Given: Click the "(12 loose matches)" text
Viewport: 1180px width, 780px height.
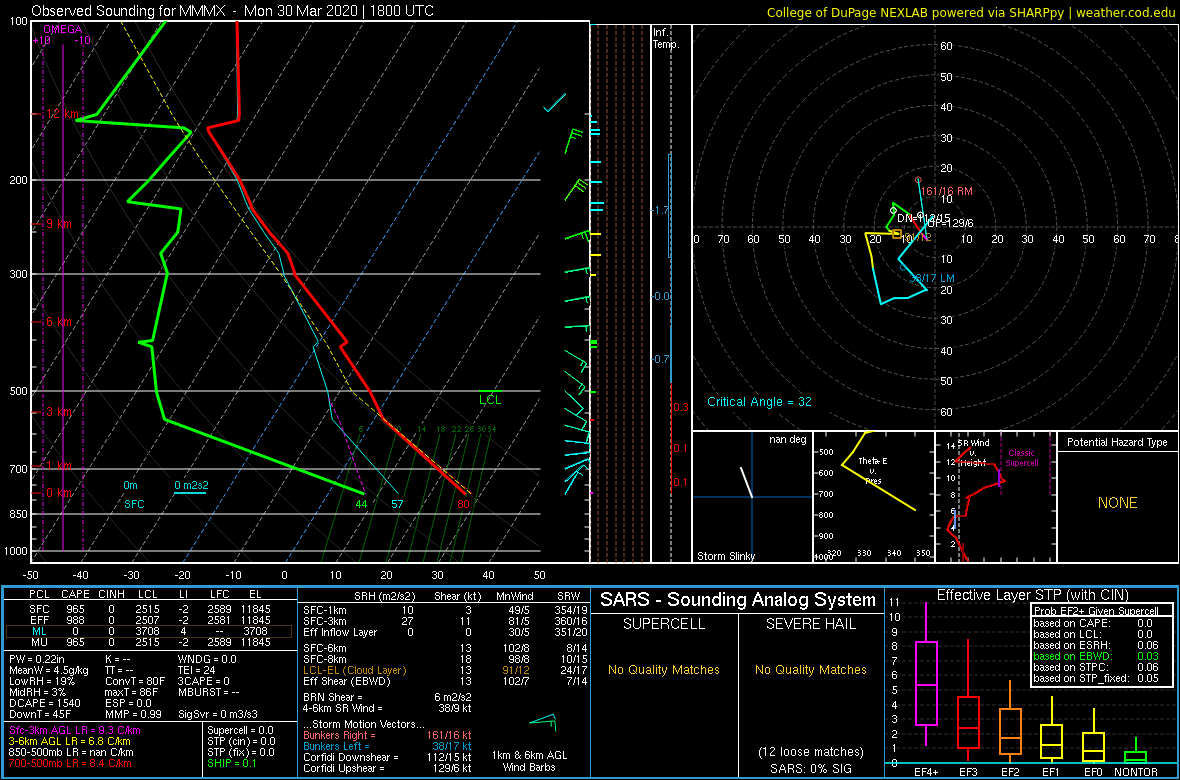Looking at the screenshot, I should point(810,752).
